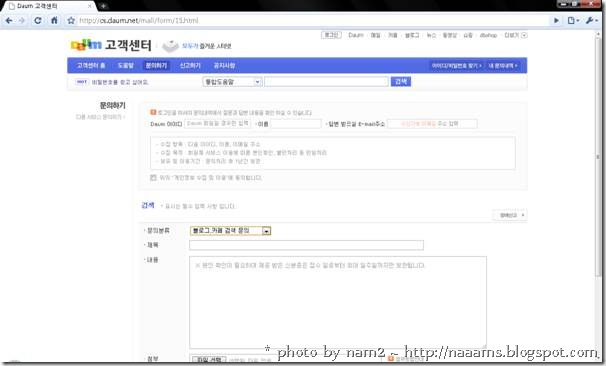Click the 제목 title input field
The height and width of the screenshot is (366, 606).
coord(306,245)
